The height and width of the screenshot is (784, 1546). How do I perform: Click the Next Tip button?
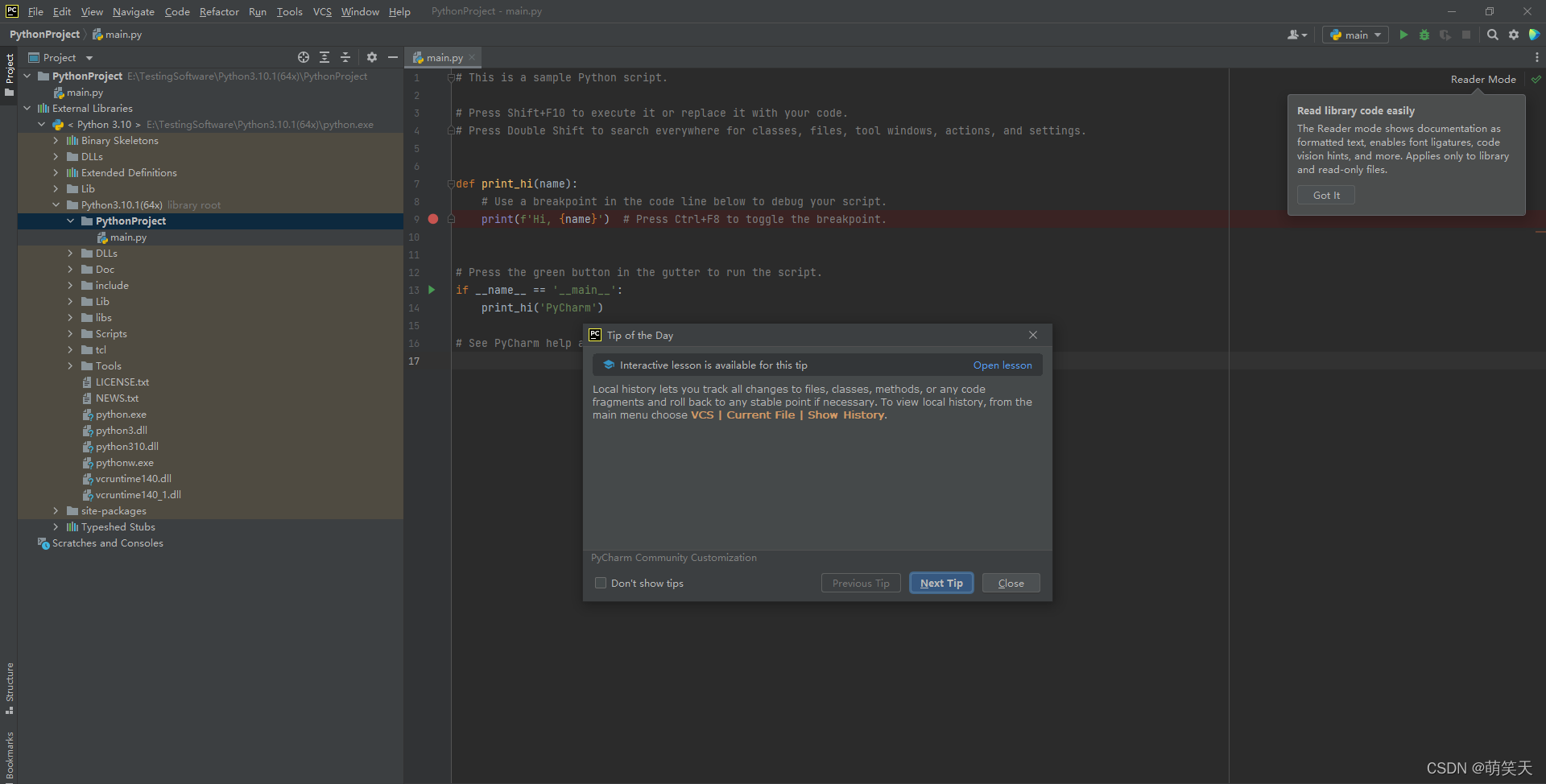pyautogui.click(x=940, y=583)
